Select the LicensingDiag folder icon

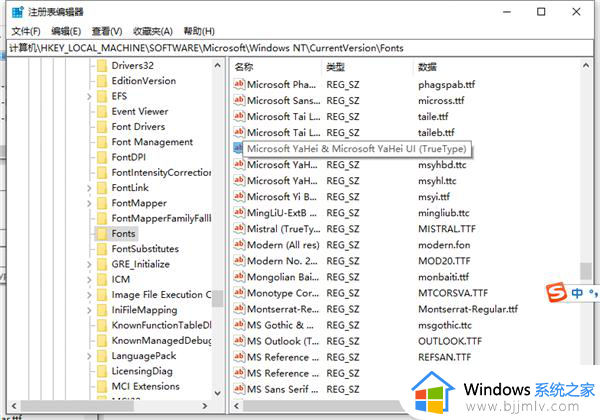102,371
